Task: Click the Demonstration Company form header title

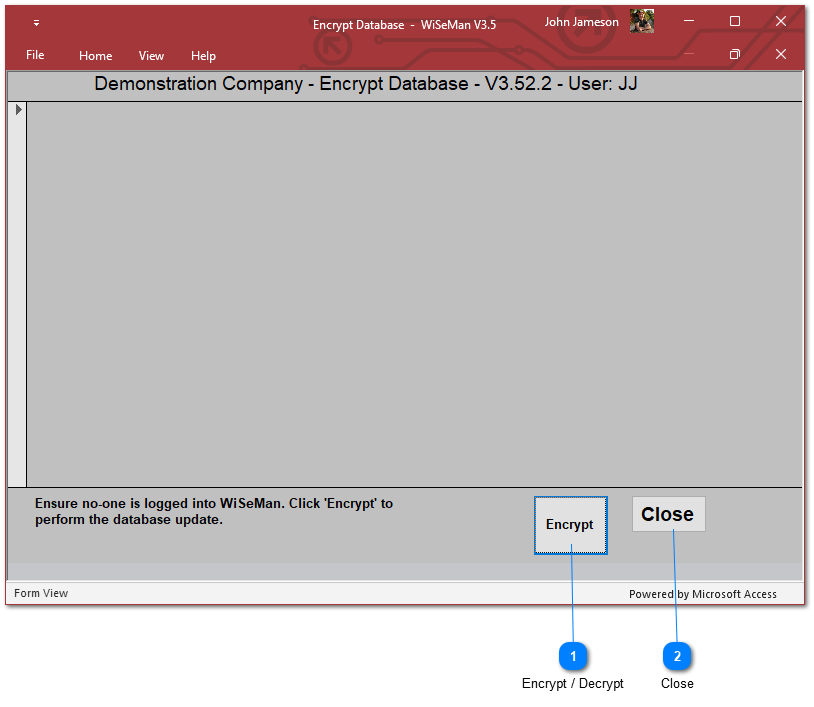Action: 365,84
